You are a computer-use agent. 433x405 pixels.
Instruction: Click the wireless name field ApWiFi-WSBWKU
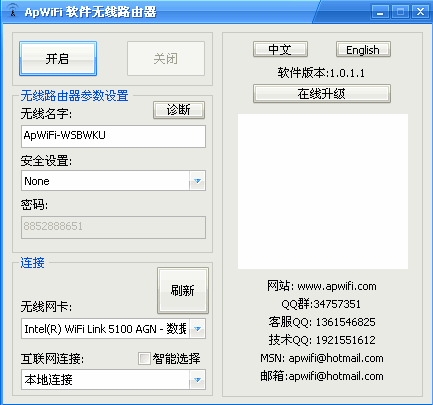(113, 136)
